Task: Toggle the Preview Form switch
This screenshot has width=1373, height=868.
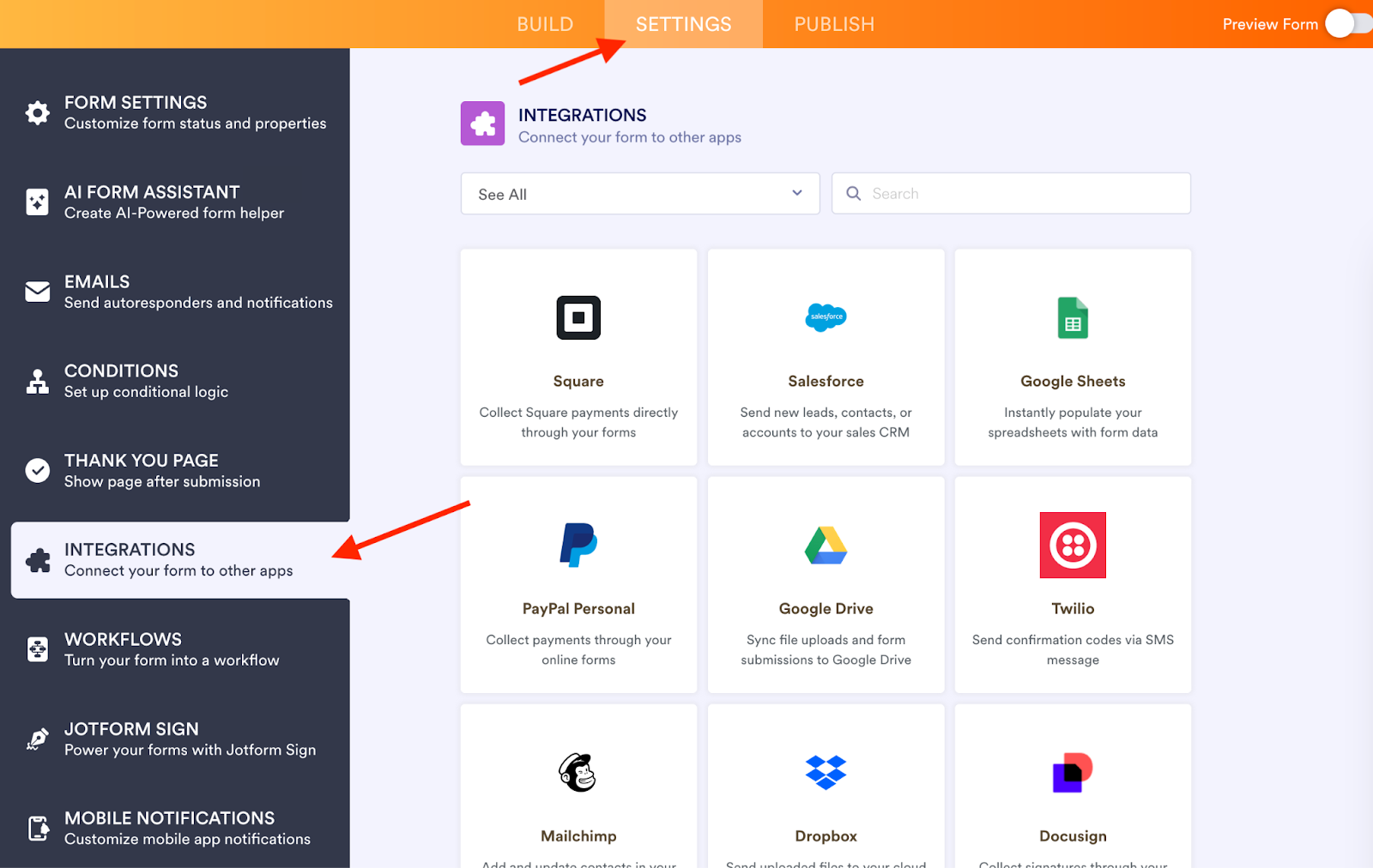Action: pyautogui.click(x=1347, y=24)
